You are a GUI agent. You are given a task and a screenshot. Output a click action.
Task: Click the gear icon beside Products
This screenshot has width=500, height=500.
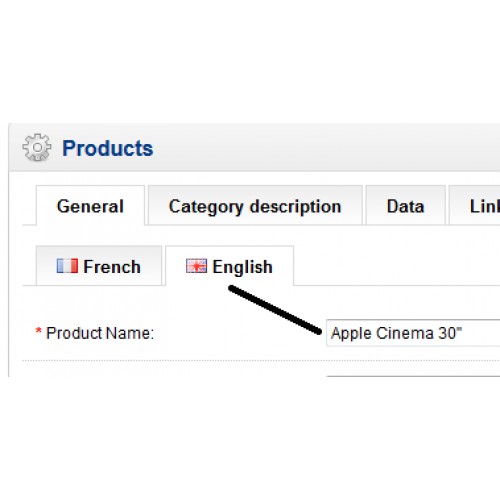[x=37, y=147]
